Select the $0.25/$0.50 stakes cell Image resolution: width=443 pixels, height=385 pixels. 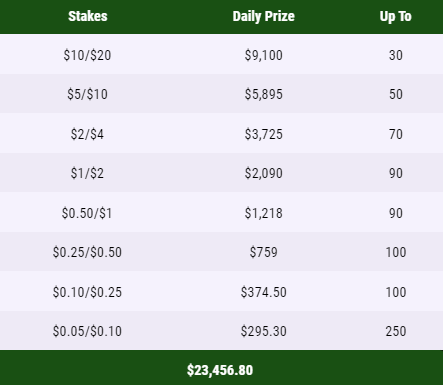[87, 252]
